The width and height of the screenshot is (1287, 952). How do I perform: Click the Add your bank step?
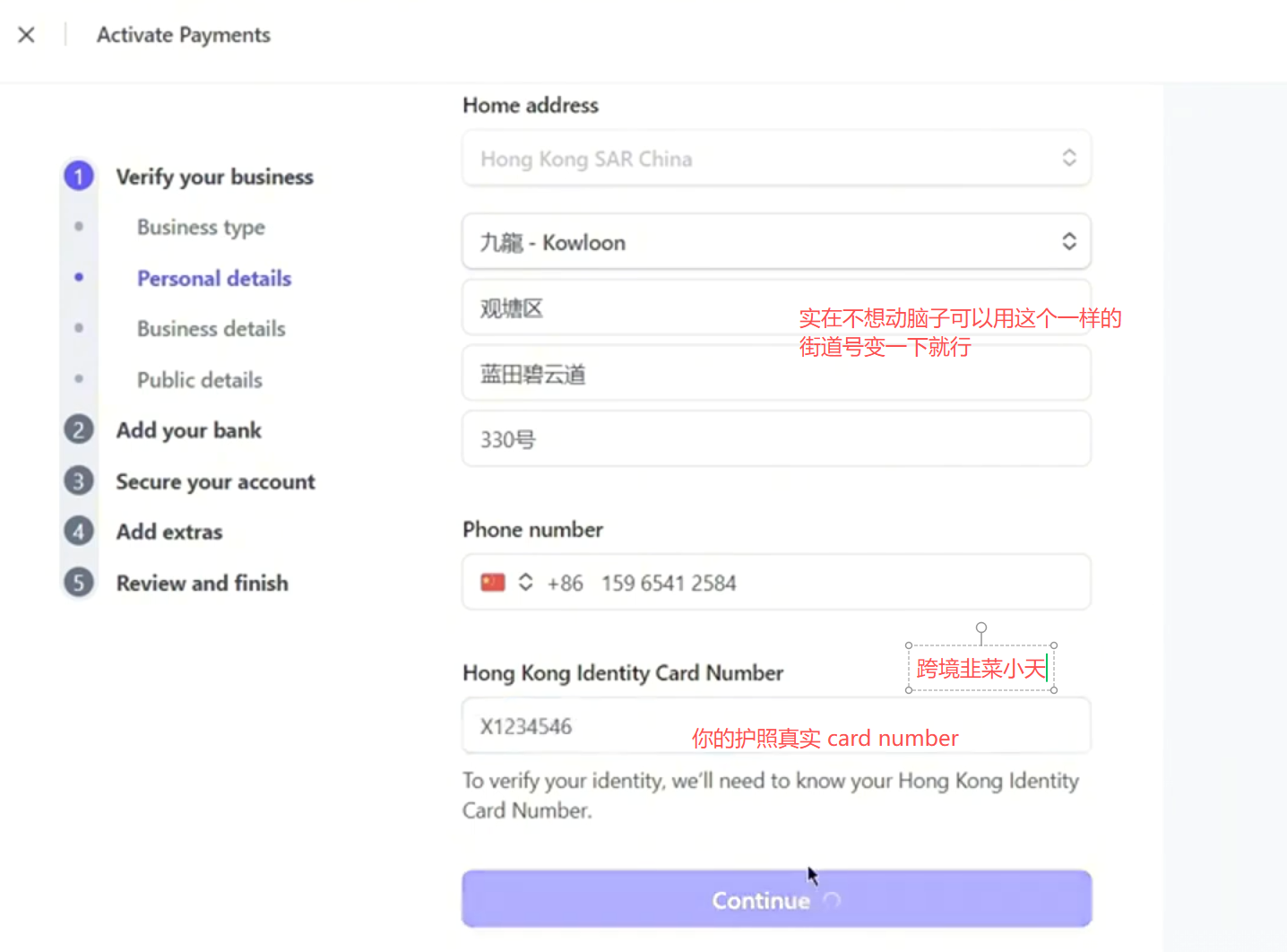pyautogui.click(x=188, y=430)
